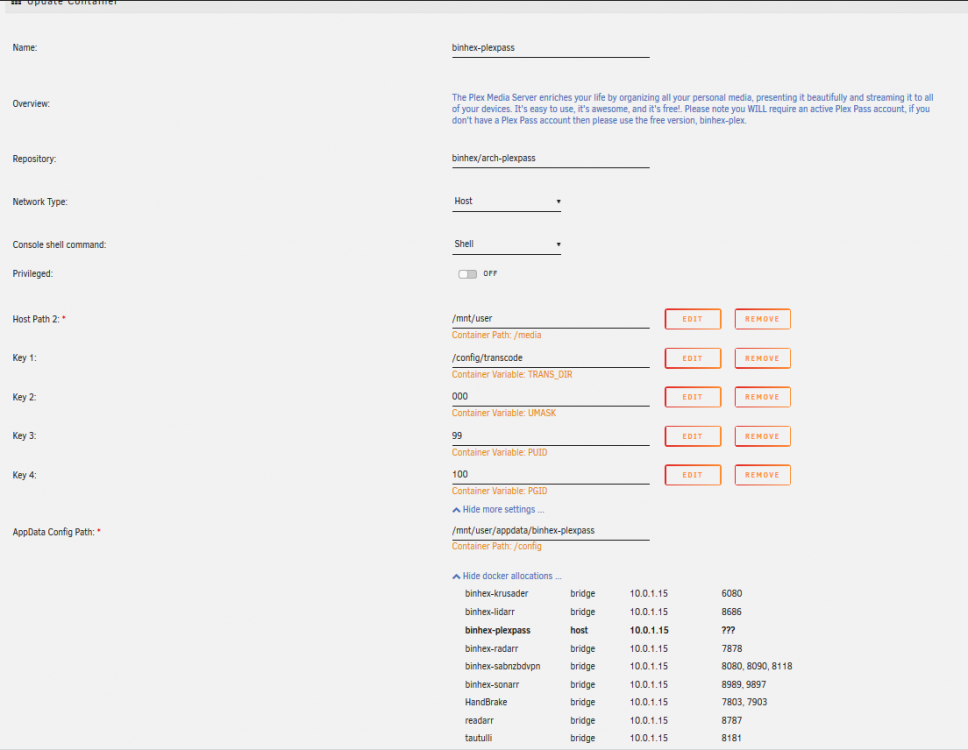Click the Repository input field
Viewport: 968px width, 750px height.
point(551,159)
